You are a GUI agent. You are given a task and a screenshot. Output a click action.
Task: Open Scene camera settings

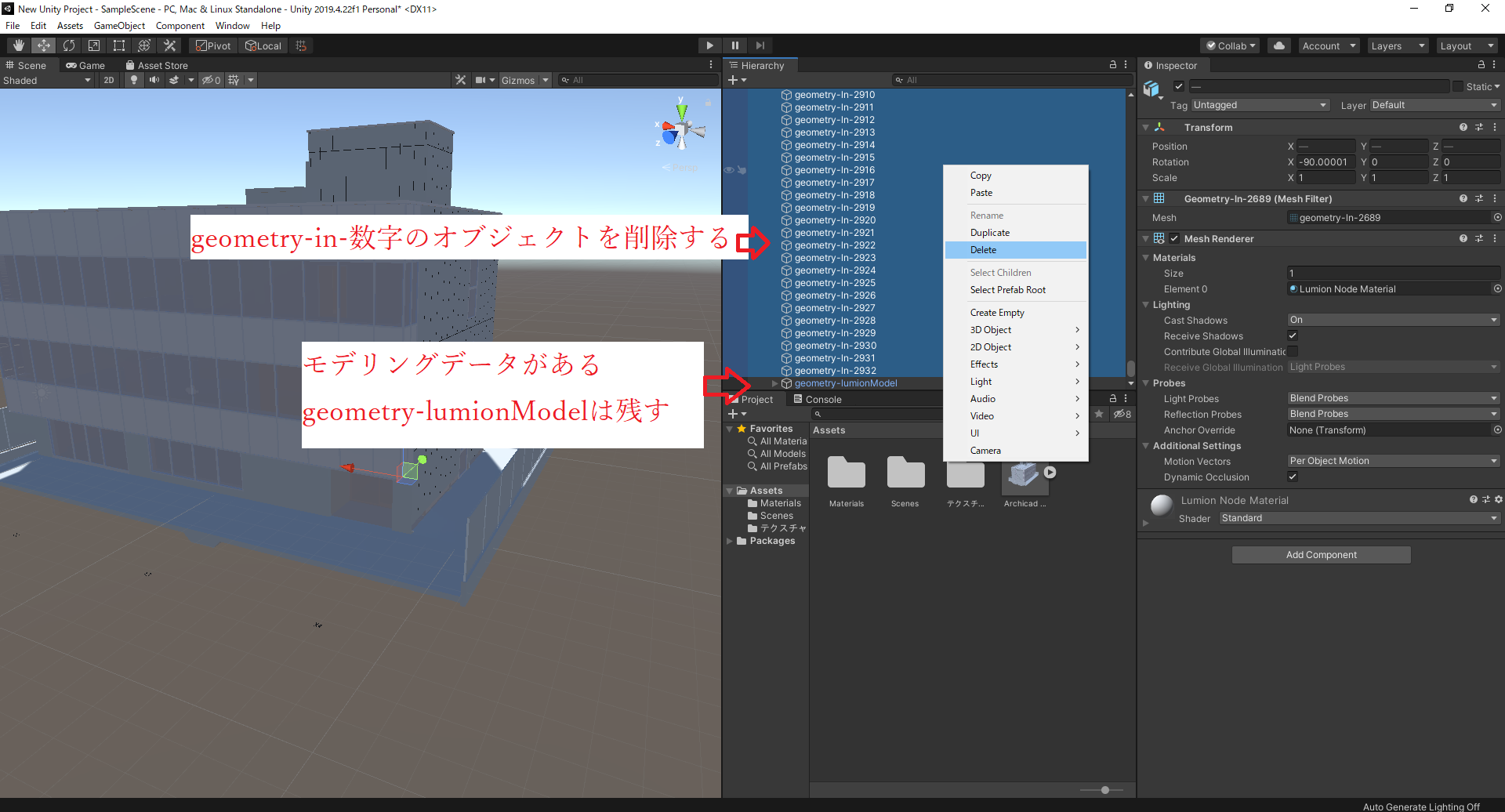pyautogui.click(x=481, y=80)
